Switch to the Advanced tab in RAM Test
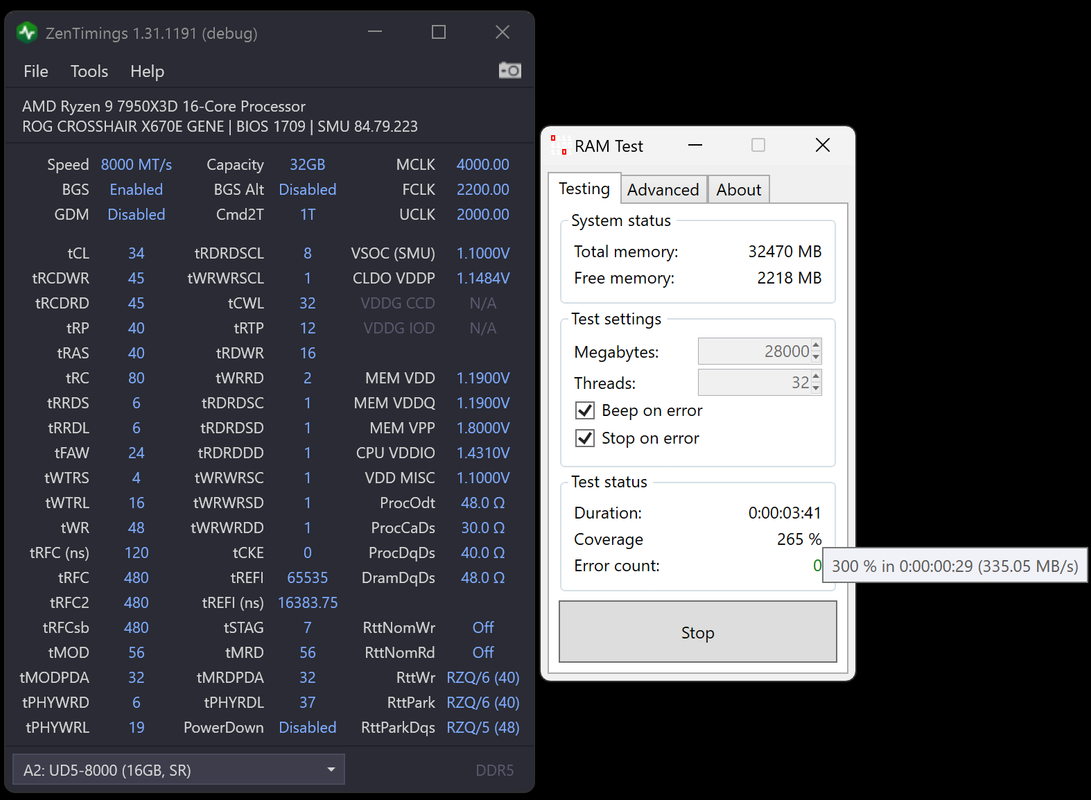1091x800 pixels. tap(662, 190)
